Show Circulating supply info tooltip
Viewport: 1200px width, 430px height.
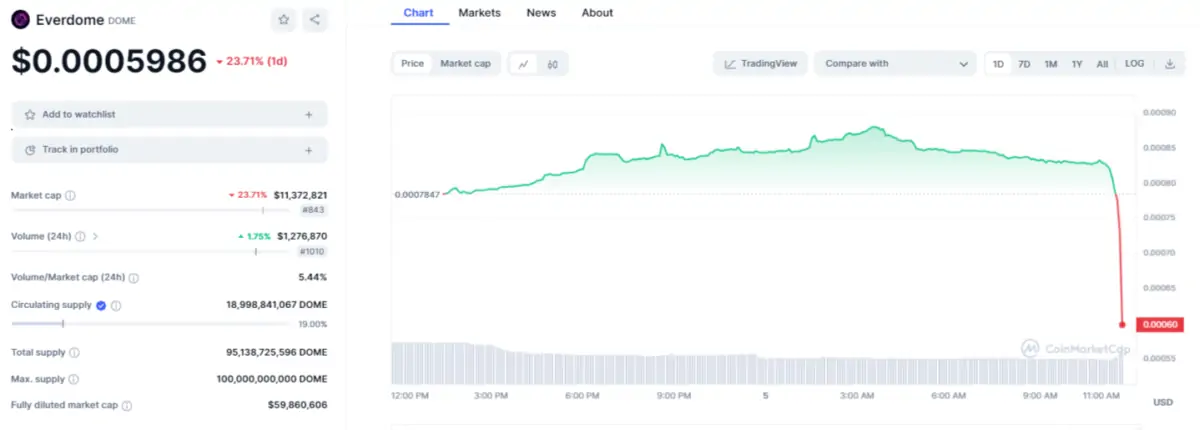pyautogui.click(x=116, y=305)
